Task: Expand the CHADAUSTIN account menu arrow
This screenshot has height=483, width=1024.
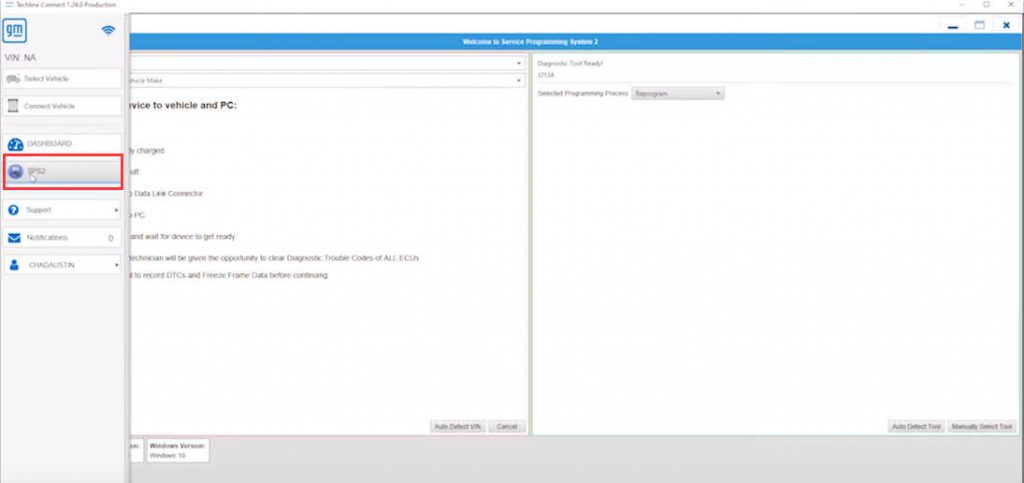Action: (x=116, y=265)
